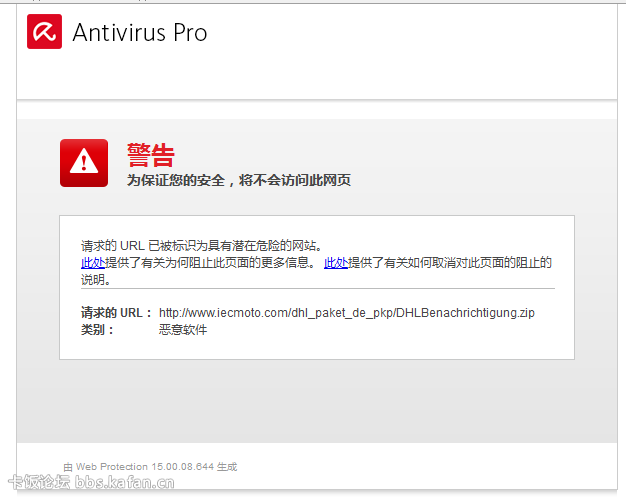Click DHLBenachrichtigung.zip filename in the URL
The height and width of the screenshot is (498, 626).
(x=465, y=313)
